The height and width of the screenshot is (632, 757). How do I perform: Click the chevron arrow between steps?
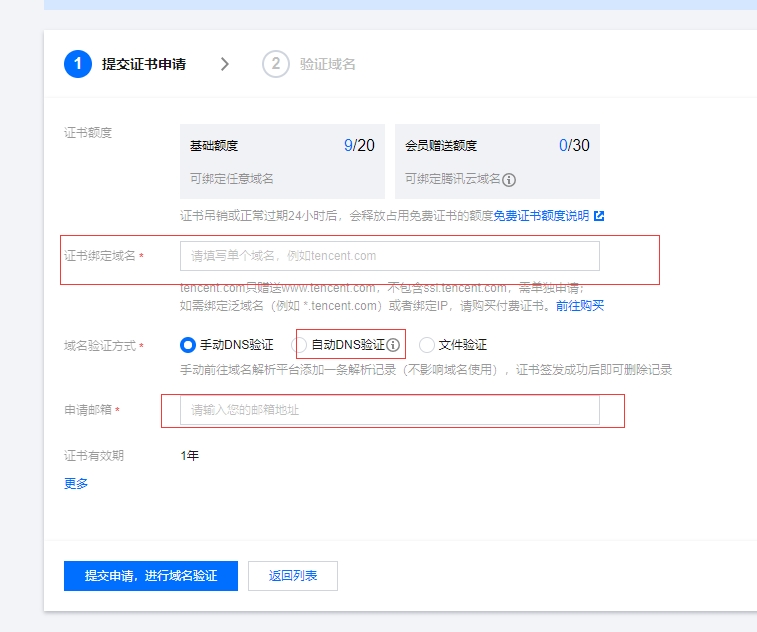point(225,64)
